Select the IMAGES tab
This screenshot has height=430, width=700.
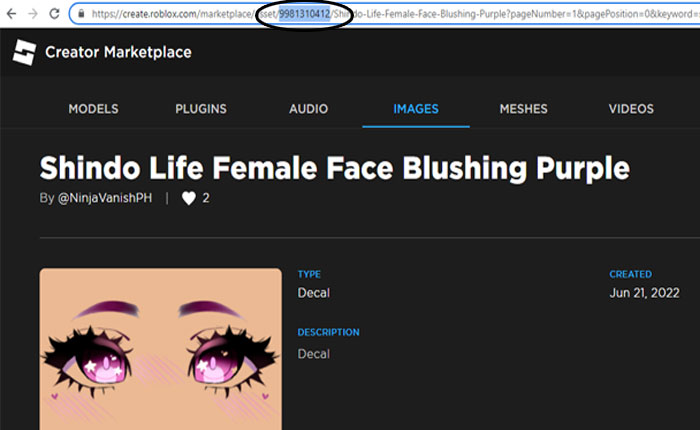415,109
